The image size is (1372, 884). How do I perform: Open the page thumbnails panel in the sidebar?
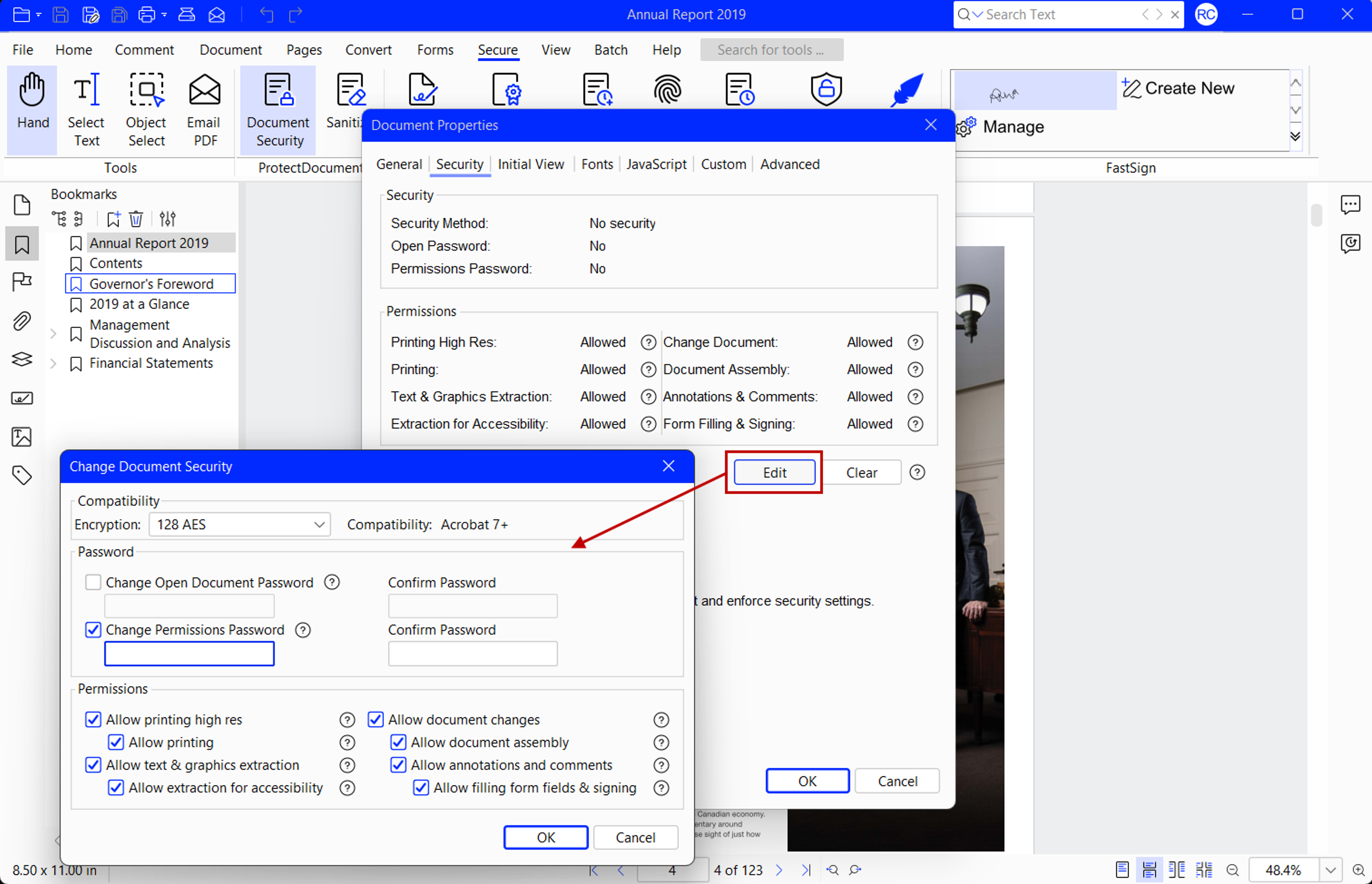(x=22, y=205)
